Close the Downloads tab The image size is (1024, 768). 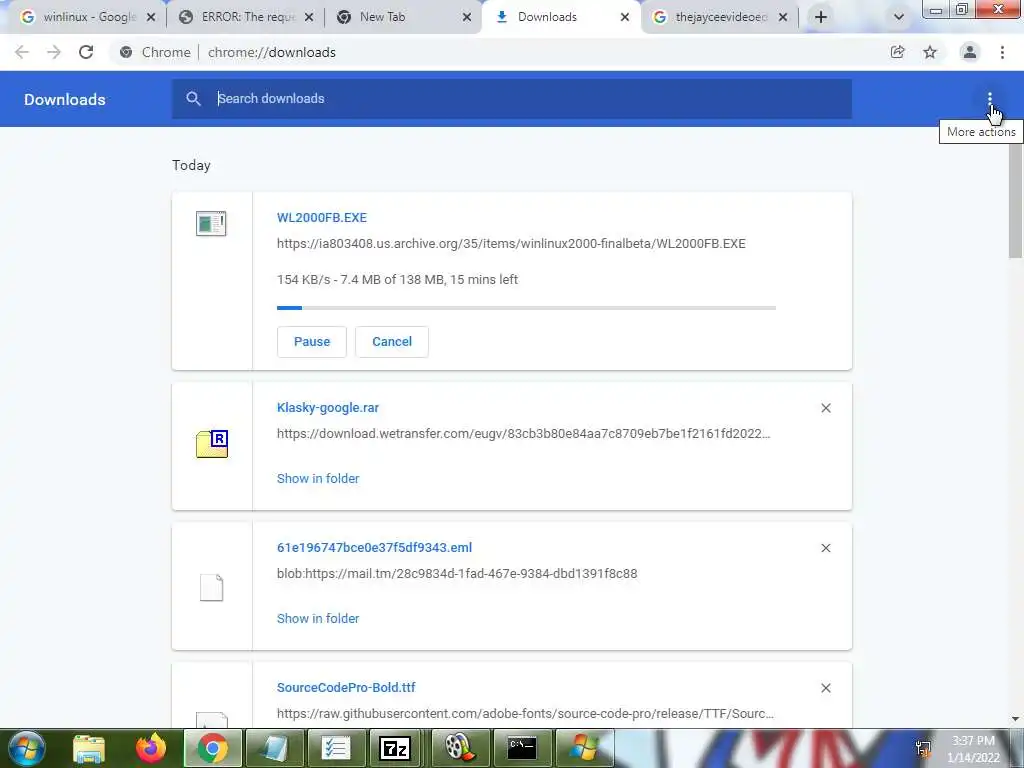625,17
